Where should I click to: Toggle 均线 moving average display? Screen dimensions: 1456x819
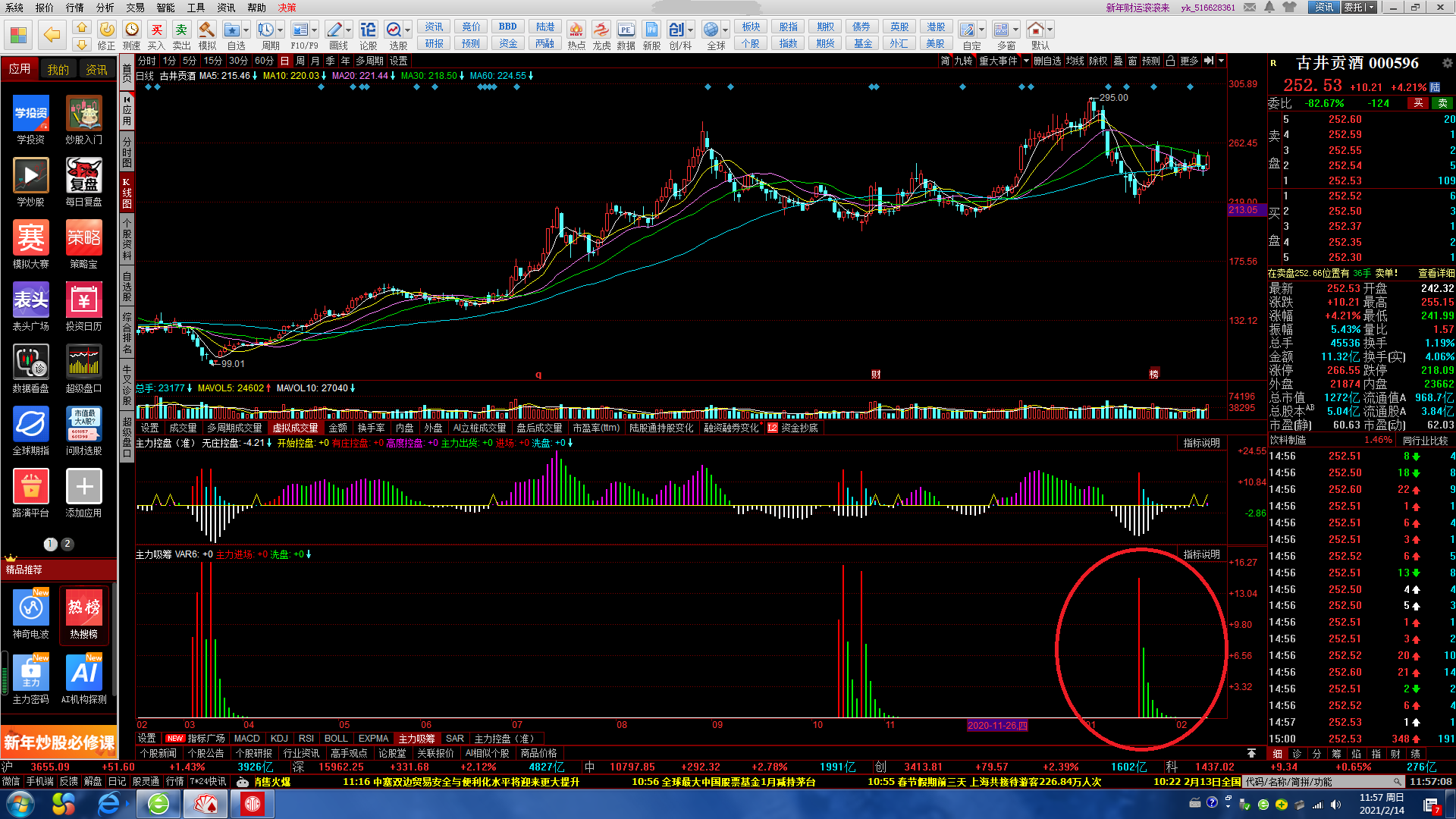pyautogui.click(x=1075, y=61)
